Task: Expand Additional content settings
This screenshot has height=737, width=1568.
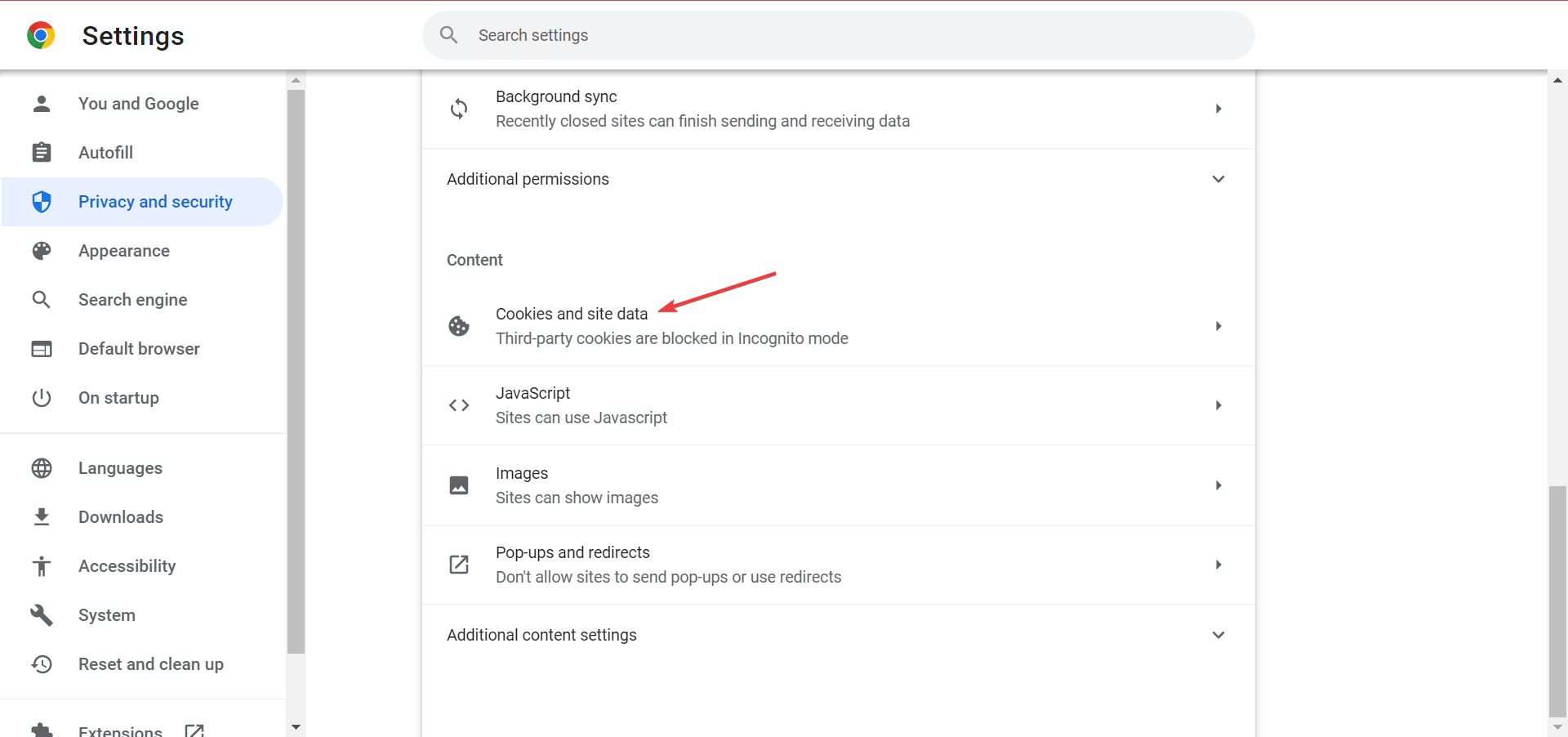Action: pyautogui.click(x=1218, y=635)
